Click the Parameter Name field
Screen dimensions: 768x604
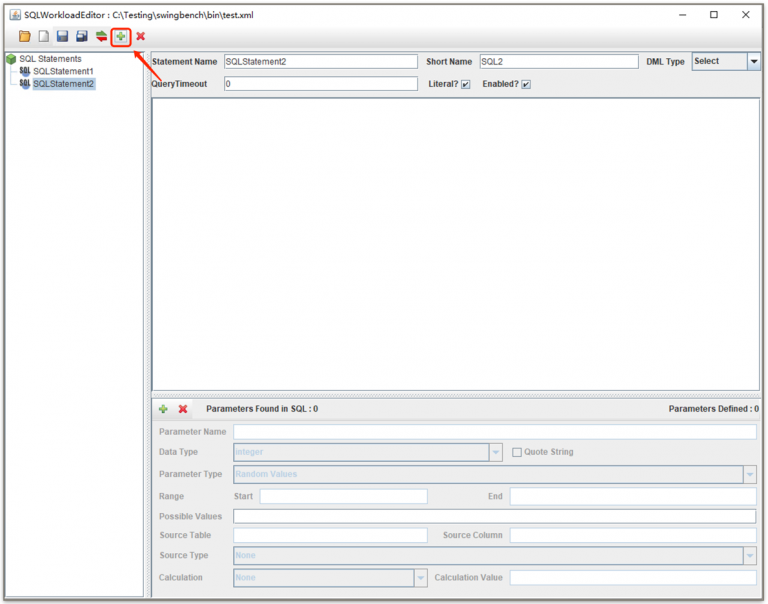(x=495, y=432)
